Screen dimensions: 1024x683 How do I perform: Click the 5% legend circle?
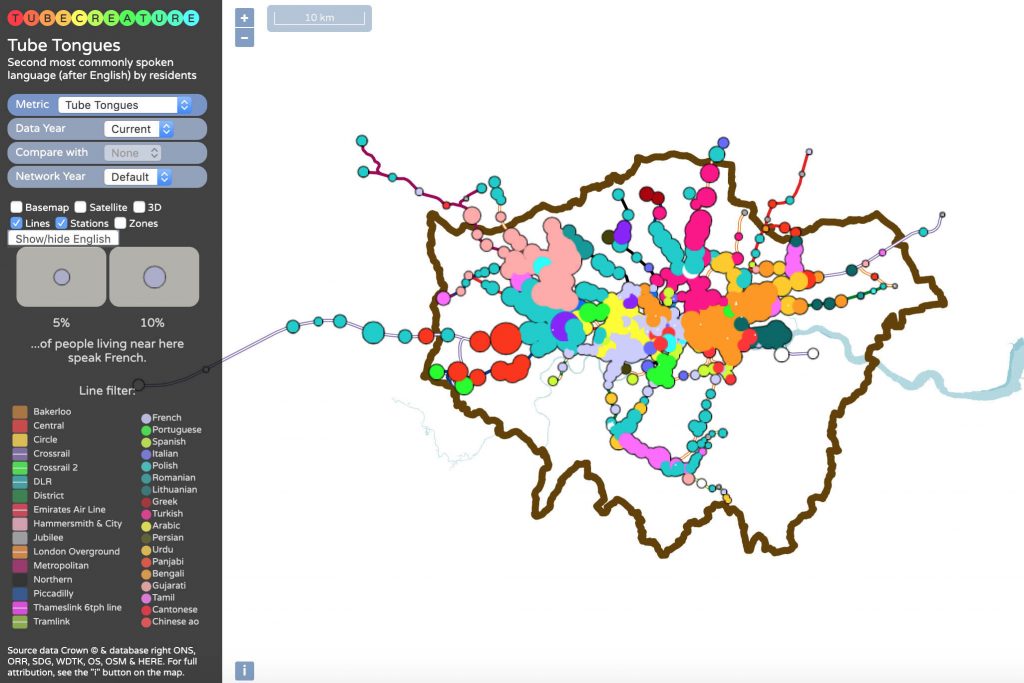pyautogui.click(x=61, y=277)
